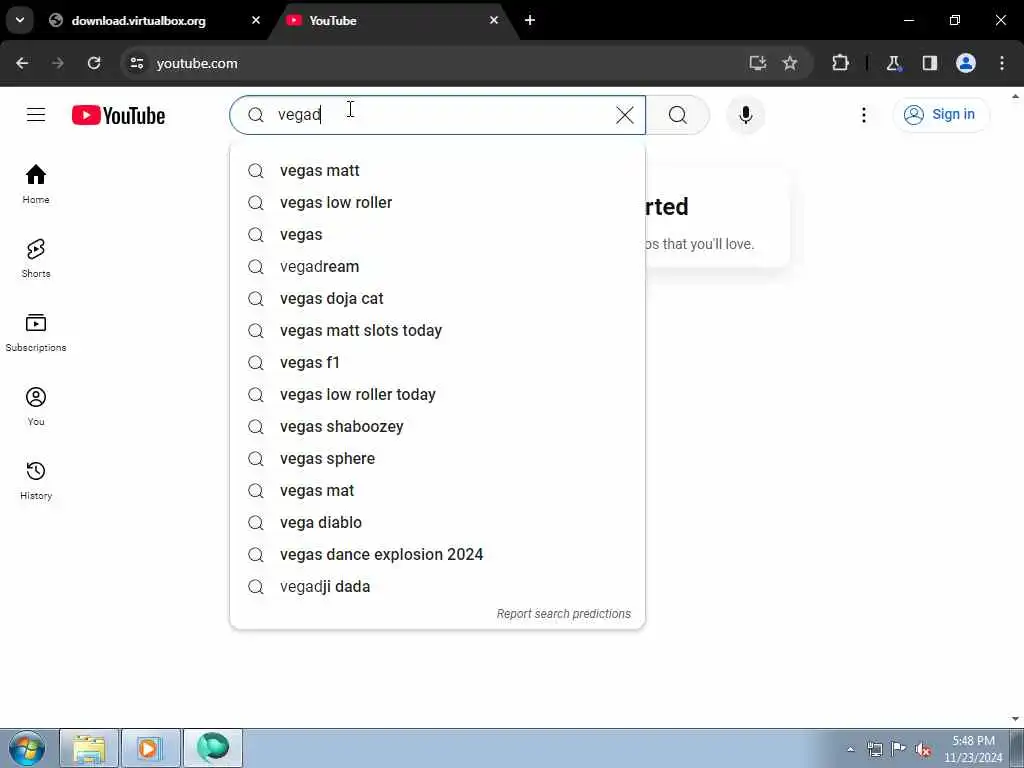
Task: Pick the 'vegas doja cat' suggestion
Action: pos(438,298)
